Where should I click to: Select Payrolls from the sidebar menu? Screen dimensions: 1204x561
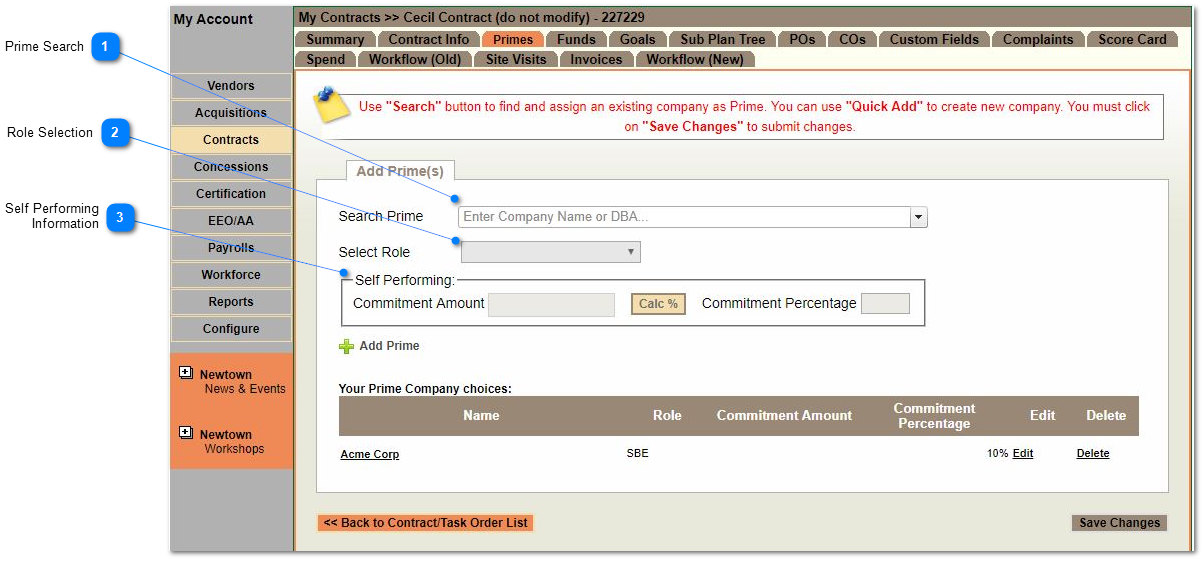pos(231,248)
